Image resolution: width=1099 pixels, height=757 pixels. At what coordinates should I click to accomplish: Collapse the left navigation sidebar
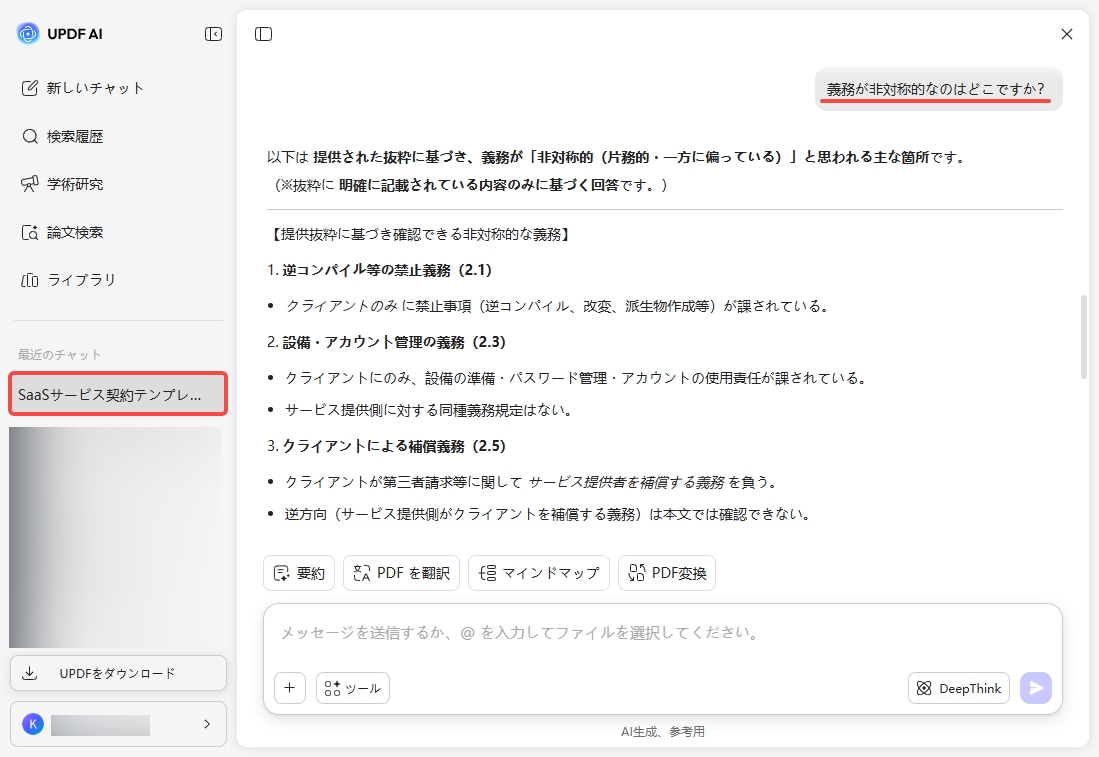coord(213,33)
